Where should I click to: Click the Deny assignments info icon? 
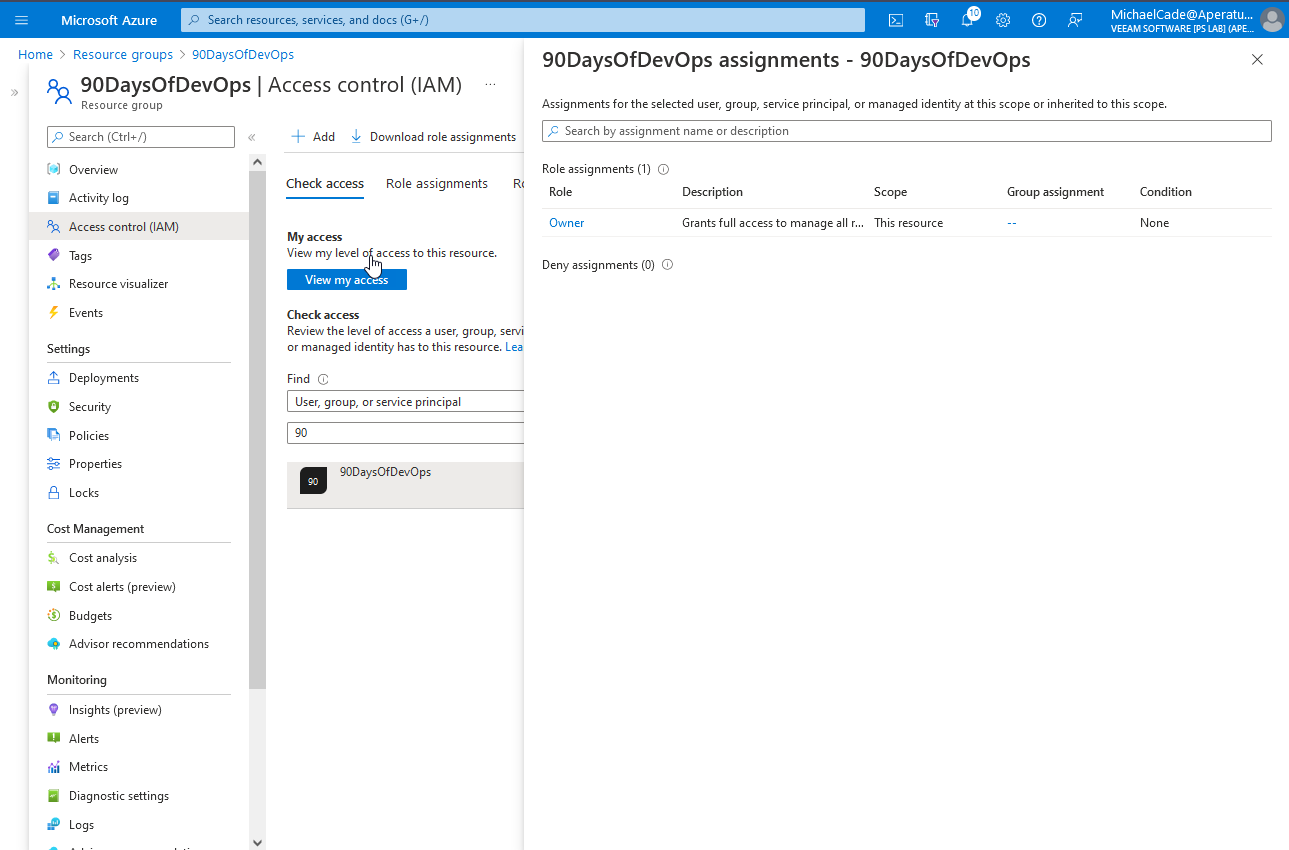click(x=667, y=265)
